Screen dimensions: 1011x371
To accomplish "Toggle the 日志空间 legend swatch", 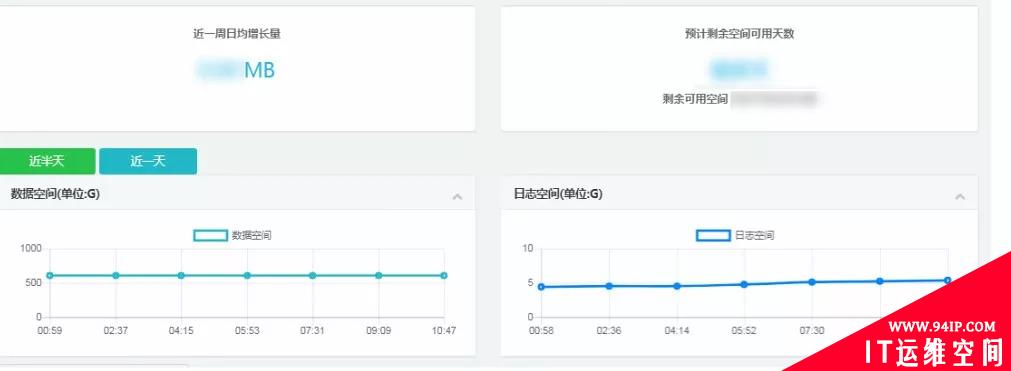I will [713, 236].
